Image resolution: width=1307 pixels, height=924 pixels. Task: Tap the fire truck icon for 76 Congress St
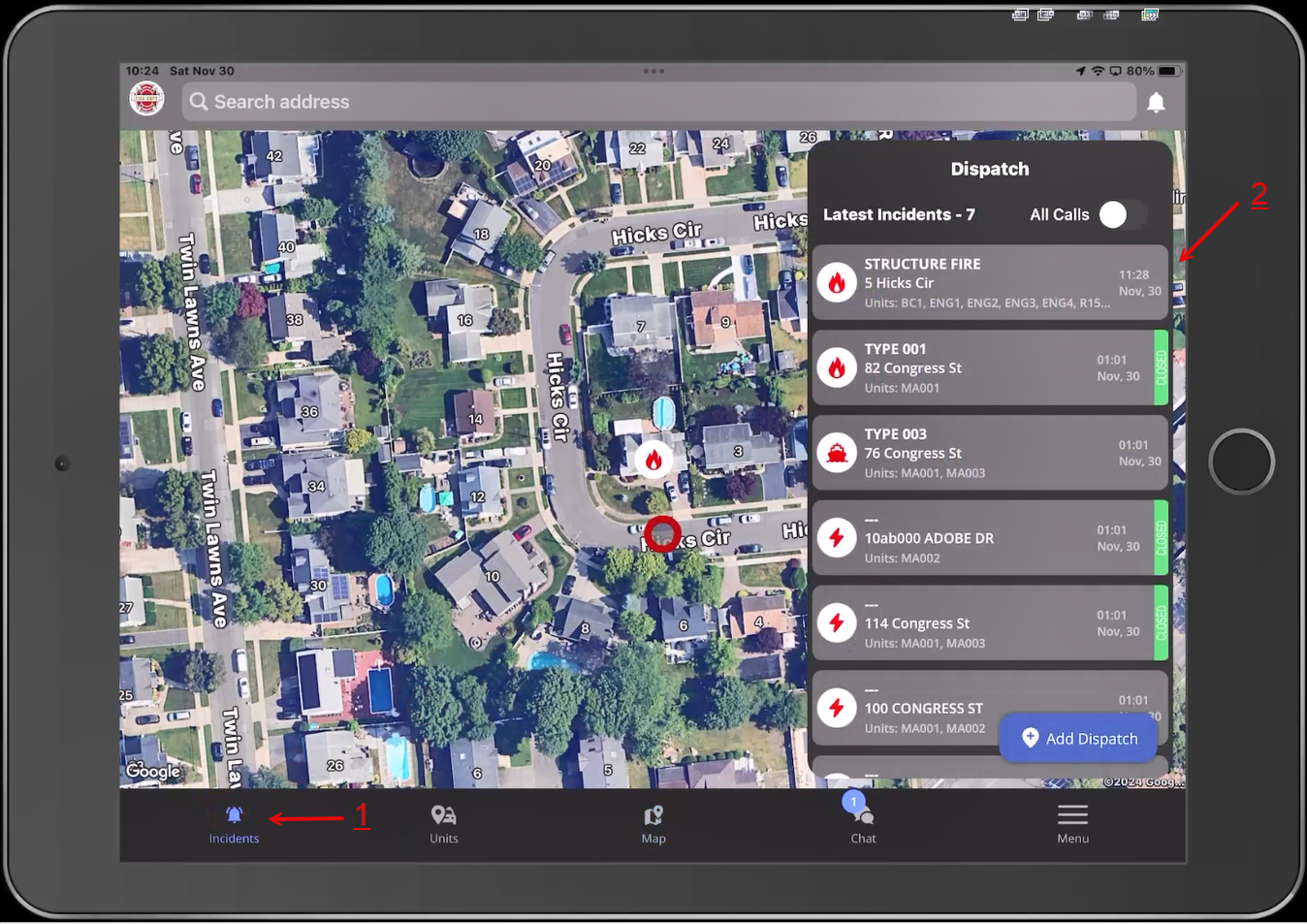tap(836, 454)
